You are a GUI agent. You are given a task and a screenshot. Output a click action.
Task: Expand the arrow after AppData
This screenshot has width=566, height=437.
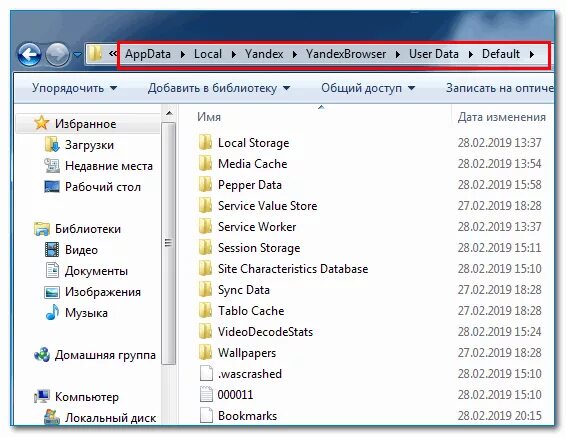pyautogui.click(x=183, y=54)
